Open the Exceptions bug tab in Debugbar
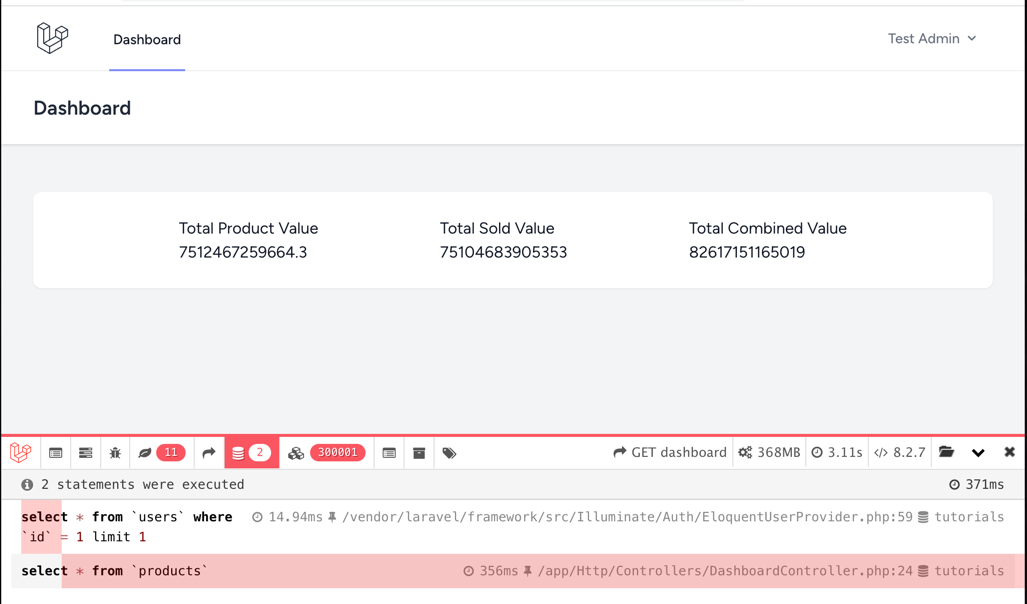The width and height of the screenshot is (1027, 604). point(115,453)
